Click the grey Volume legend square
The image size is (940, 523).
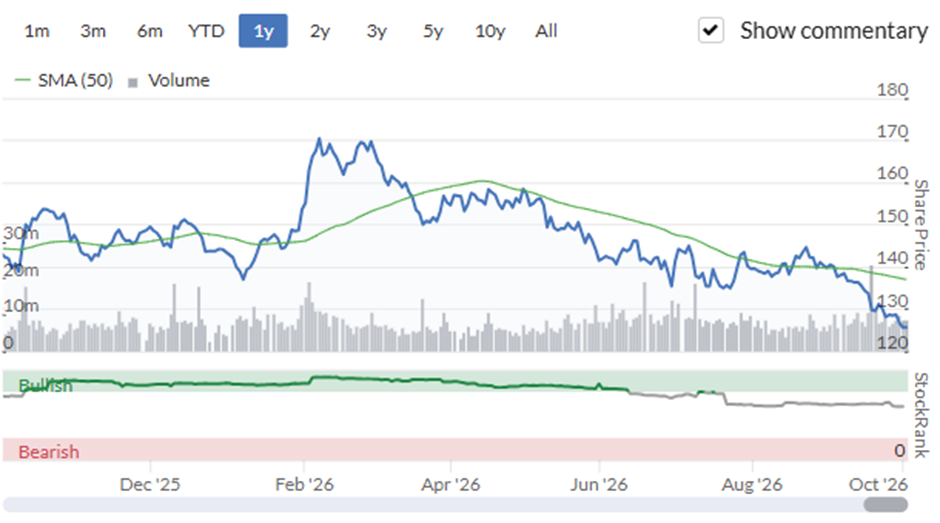(x=133, y=82)
